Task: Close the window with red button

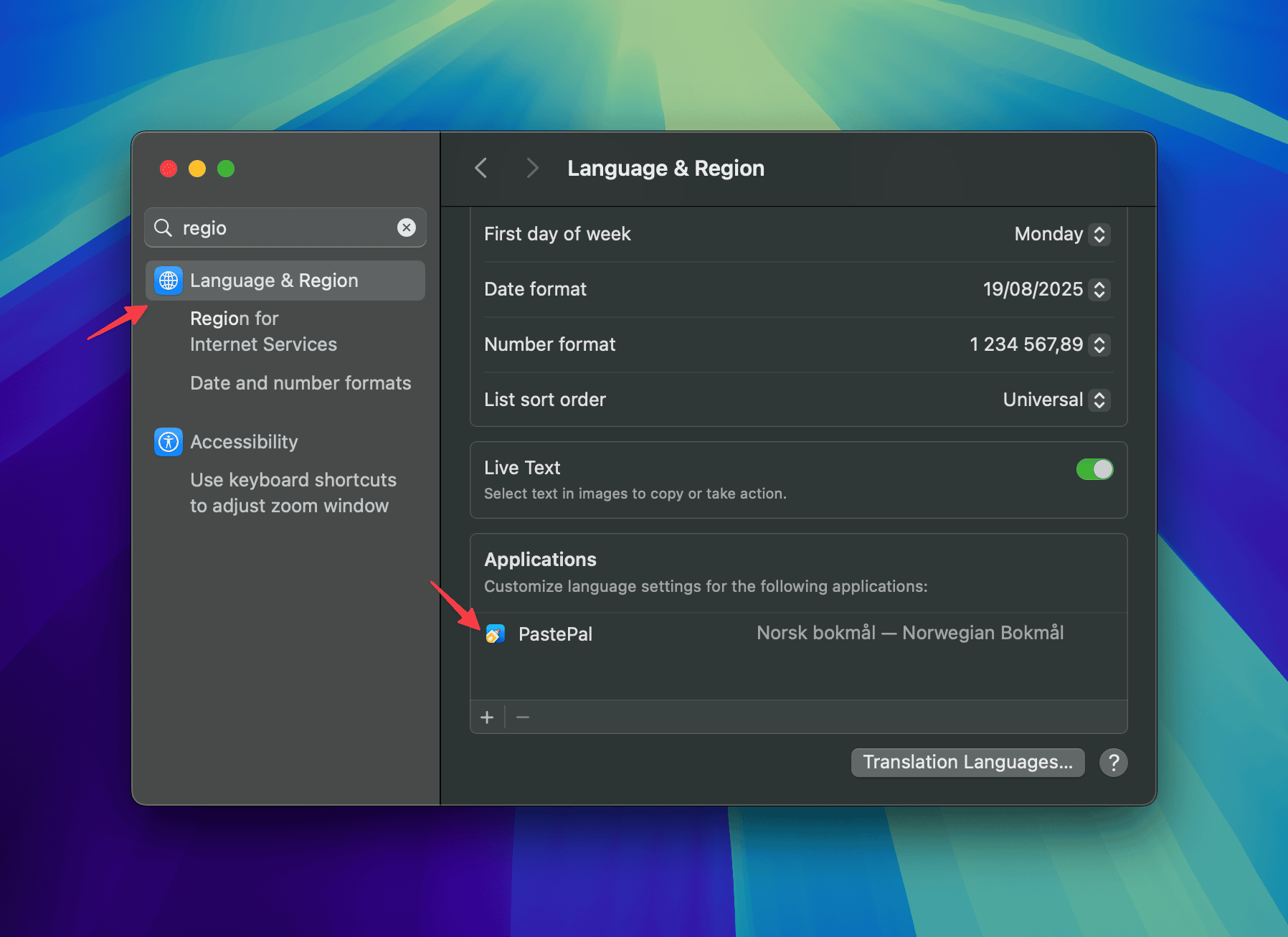Action: coord(169,169)
